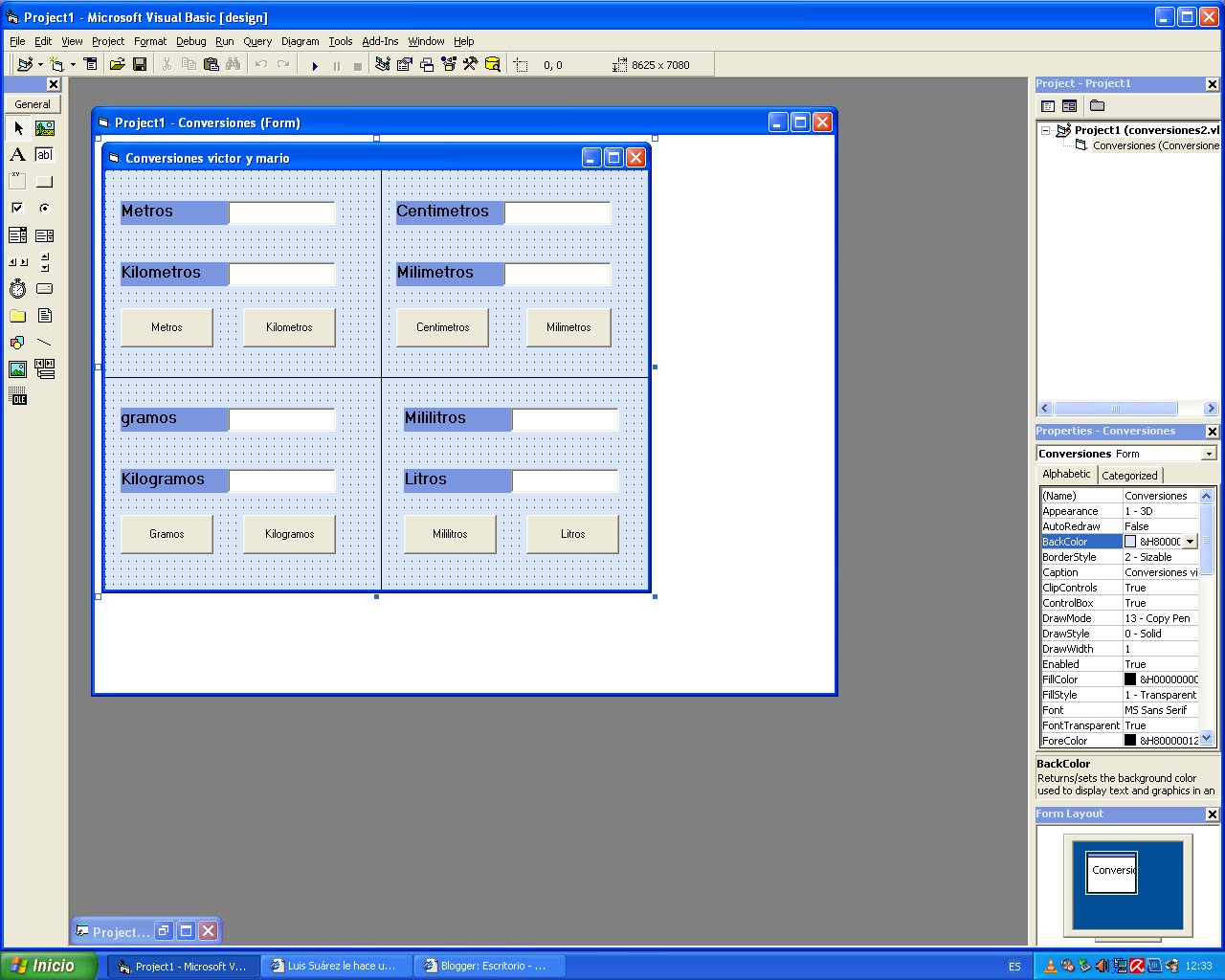Select the Pointer tool in the toolbox
Viewport: 1225px width, 980px height.
[x=17, y=127]
